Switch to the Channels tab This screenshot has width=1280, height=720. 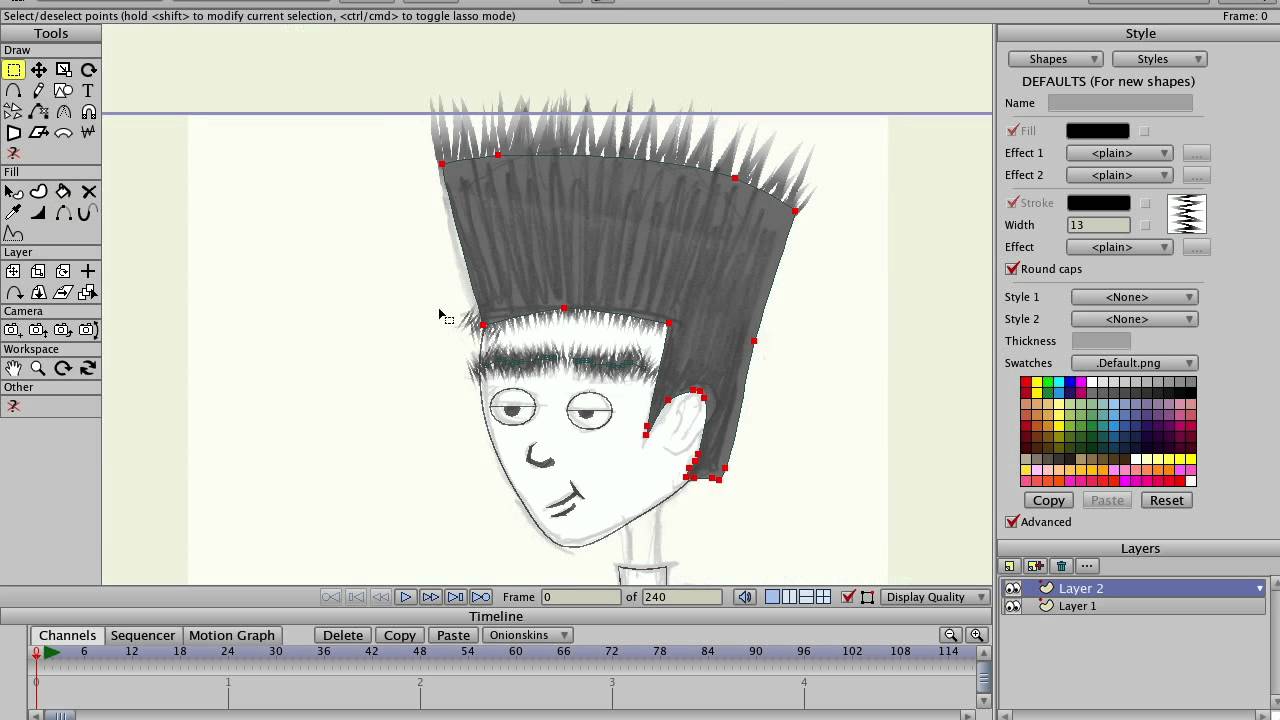click(x=67, y=635)
